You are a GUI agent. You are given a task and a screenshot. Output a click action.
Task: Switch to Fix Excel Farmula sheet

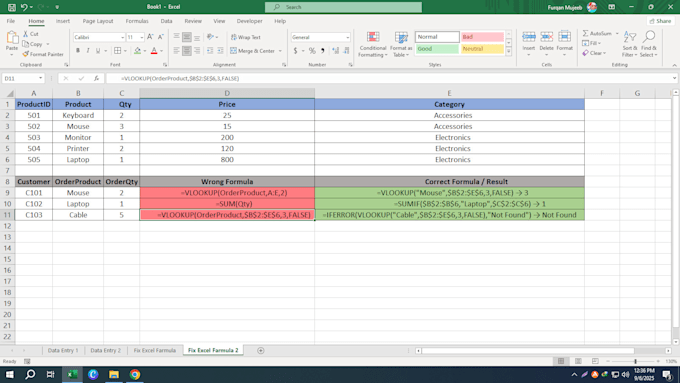pyautogui.click(x=154, y=350)
